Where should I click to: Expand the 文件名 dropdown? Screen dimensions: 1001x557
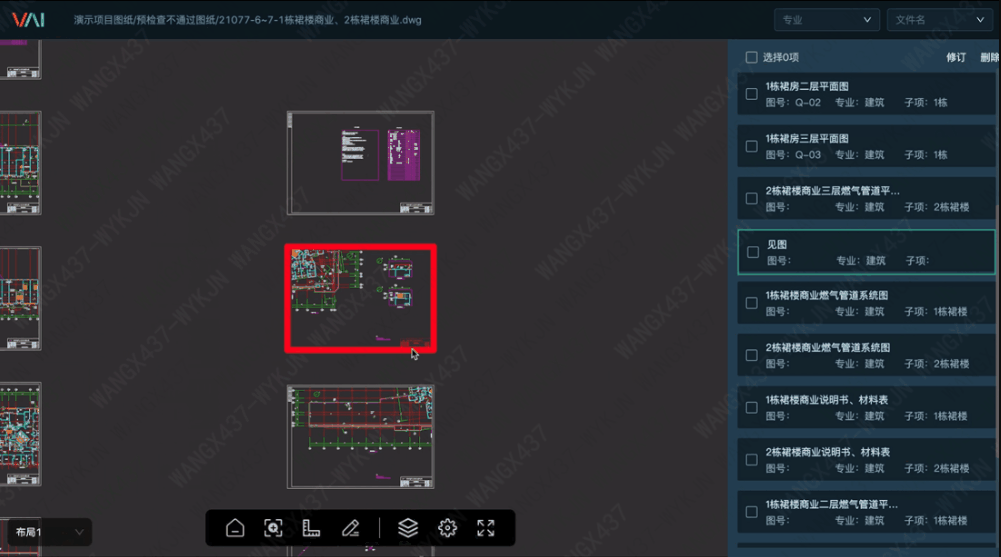pyautogui.click(x=938, y=20)
